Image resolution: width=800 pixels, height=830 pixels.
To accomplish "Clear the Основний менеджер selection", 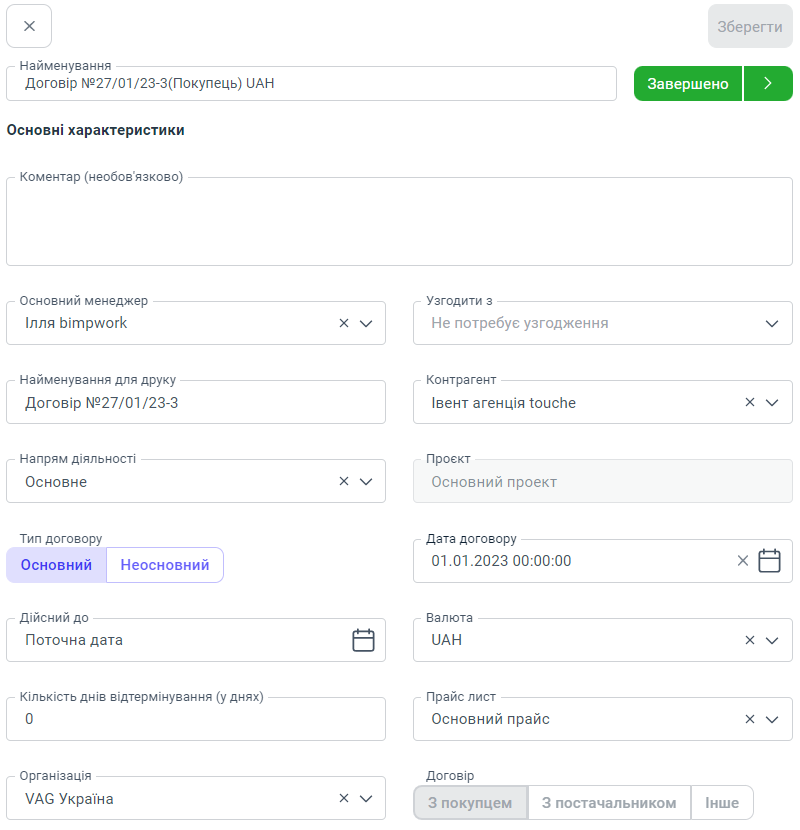I will 344,323.
